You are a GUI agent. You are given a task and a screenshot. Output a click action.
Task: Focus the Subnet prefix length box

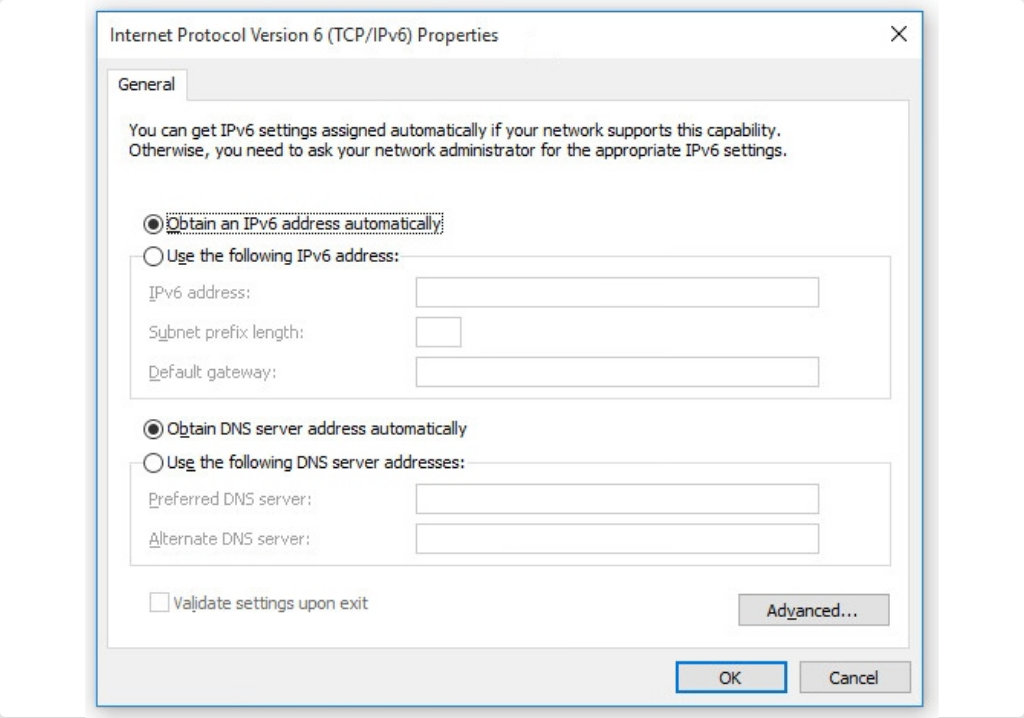(x=438, y=332)
